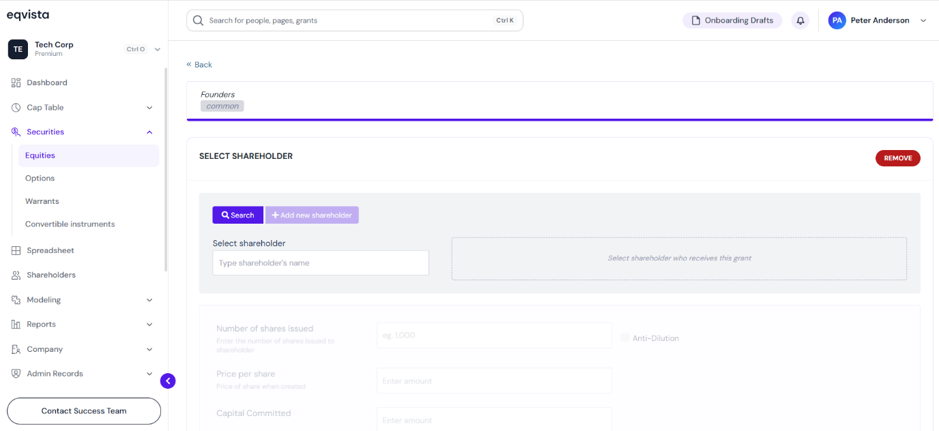Focus the global search field
This screenshot has width=939, height=431.
355,20
